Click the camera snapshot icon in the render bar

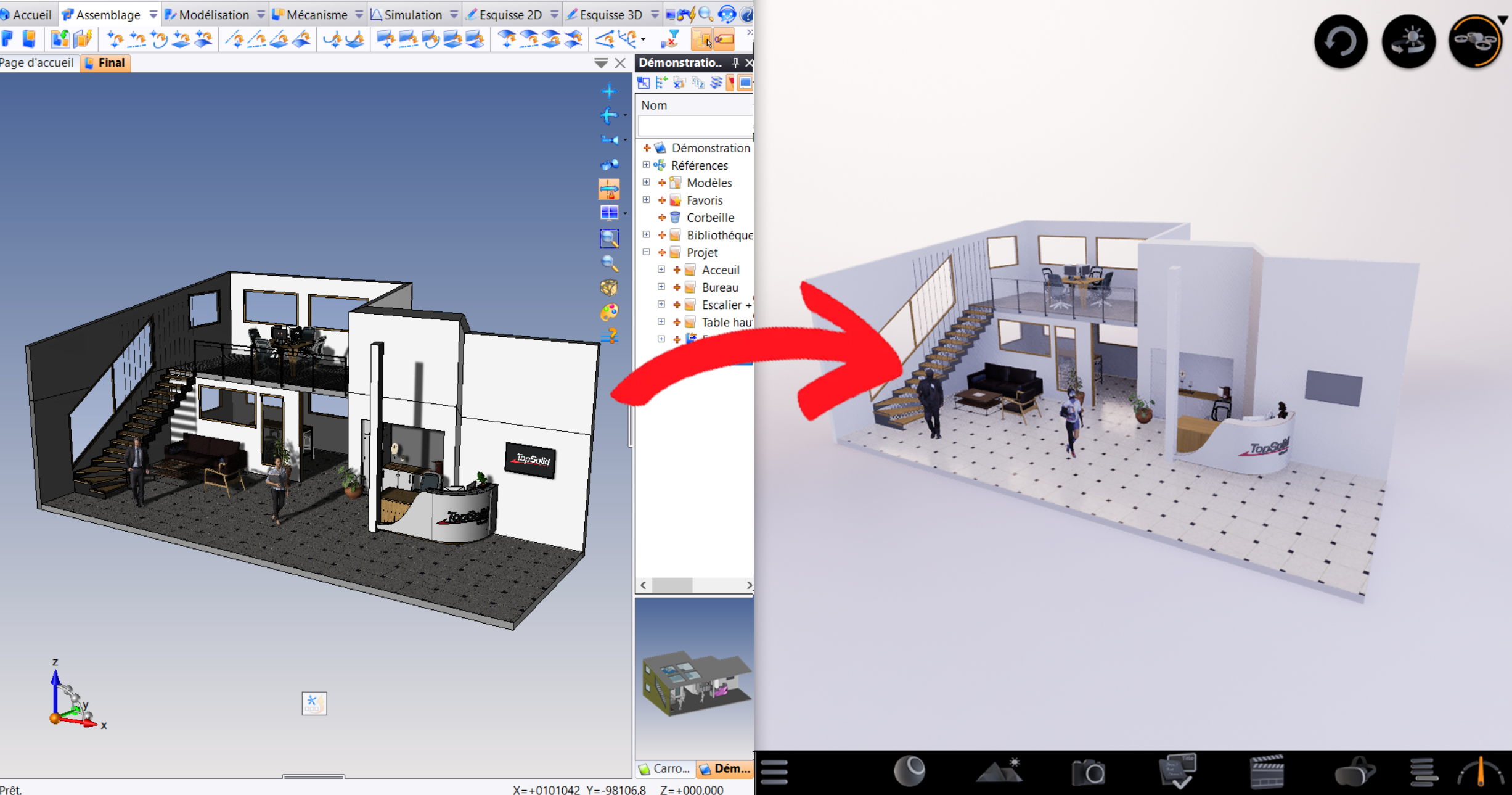pyautogui.click(x=1088, y=772)
